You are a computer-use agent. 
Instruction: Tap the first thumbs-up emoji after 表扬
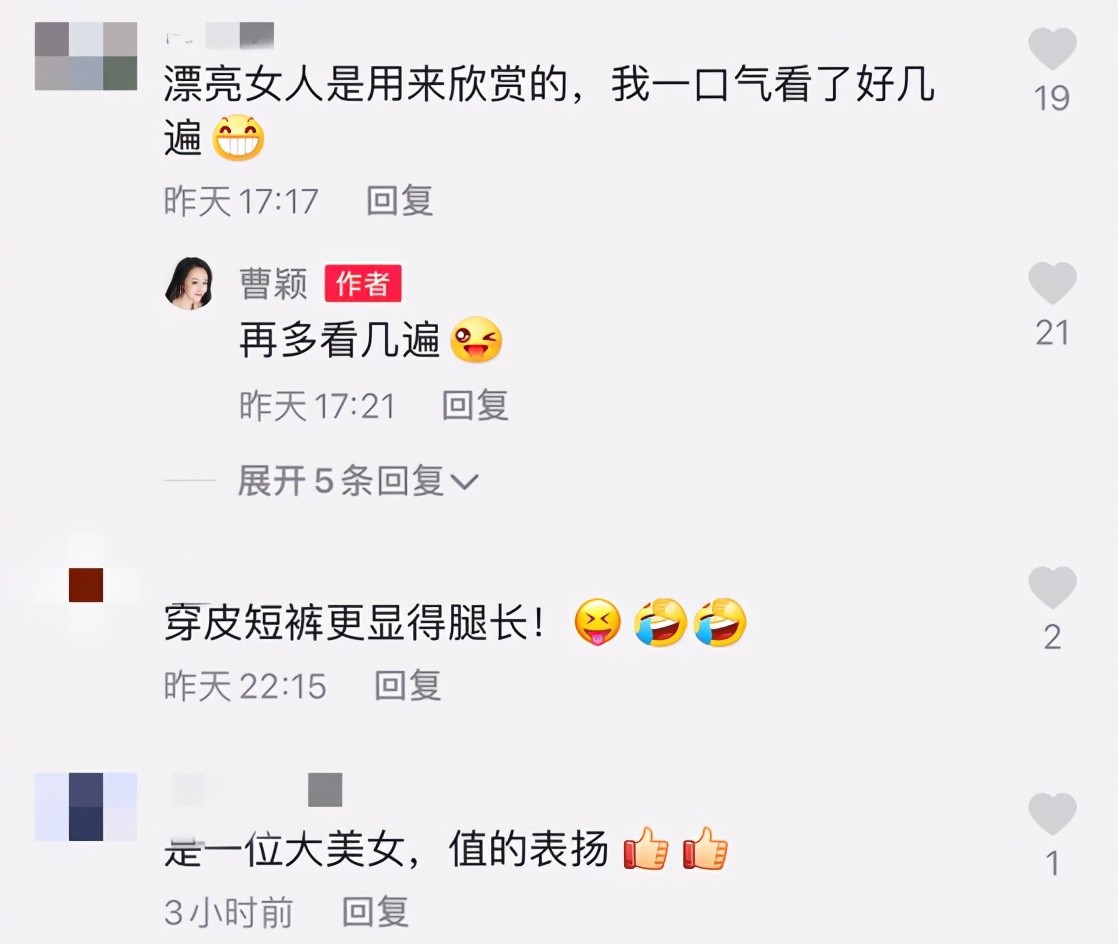(646, 848)
